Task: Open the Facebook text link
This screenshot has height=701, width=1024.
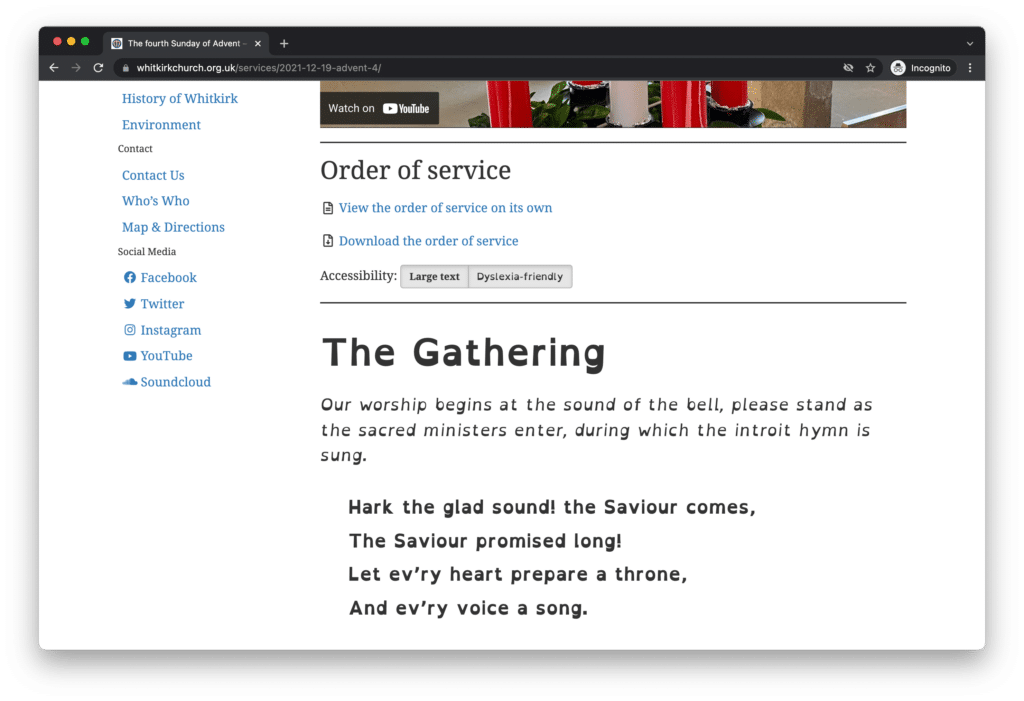Action: pyautogui.click(x=168, y=278)
